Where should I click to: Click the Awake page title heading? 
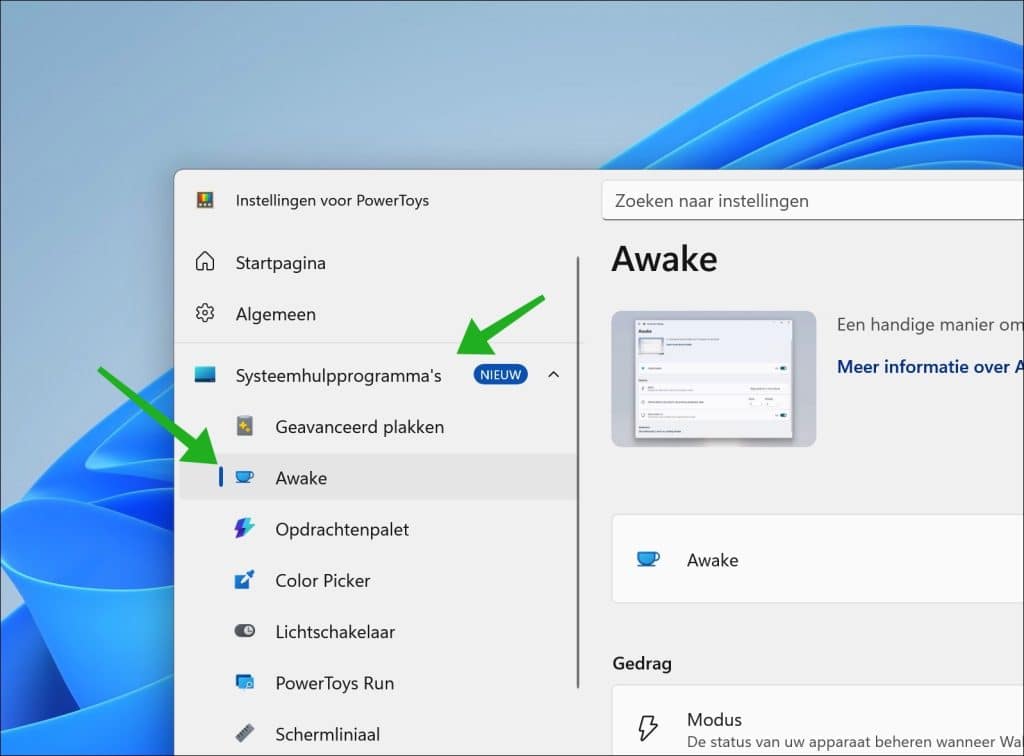pos(664,259)
